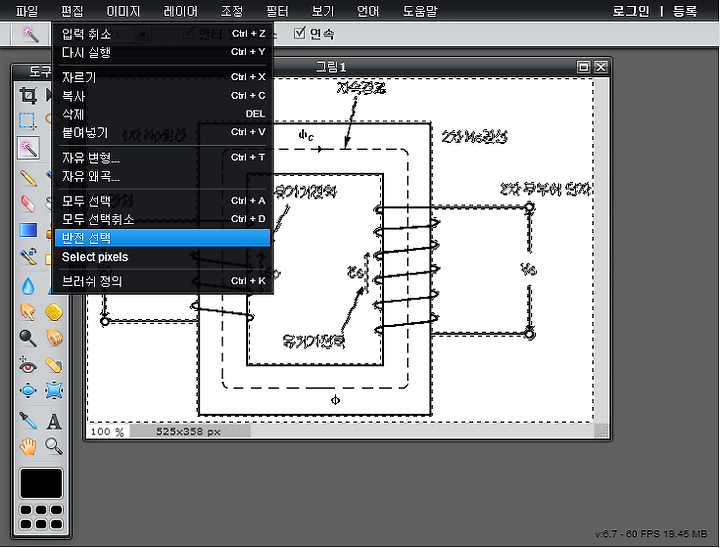
Task: Maximize the 그림1 image window
Action: pos(584,67)
